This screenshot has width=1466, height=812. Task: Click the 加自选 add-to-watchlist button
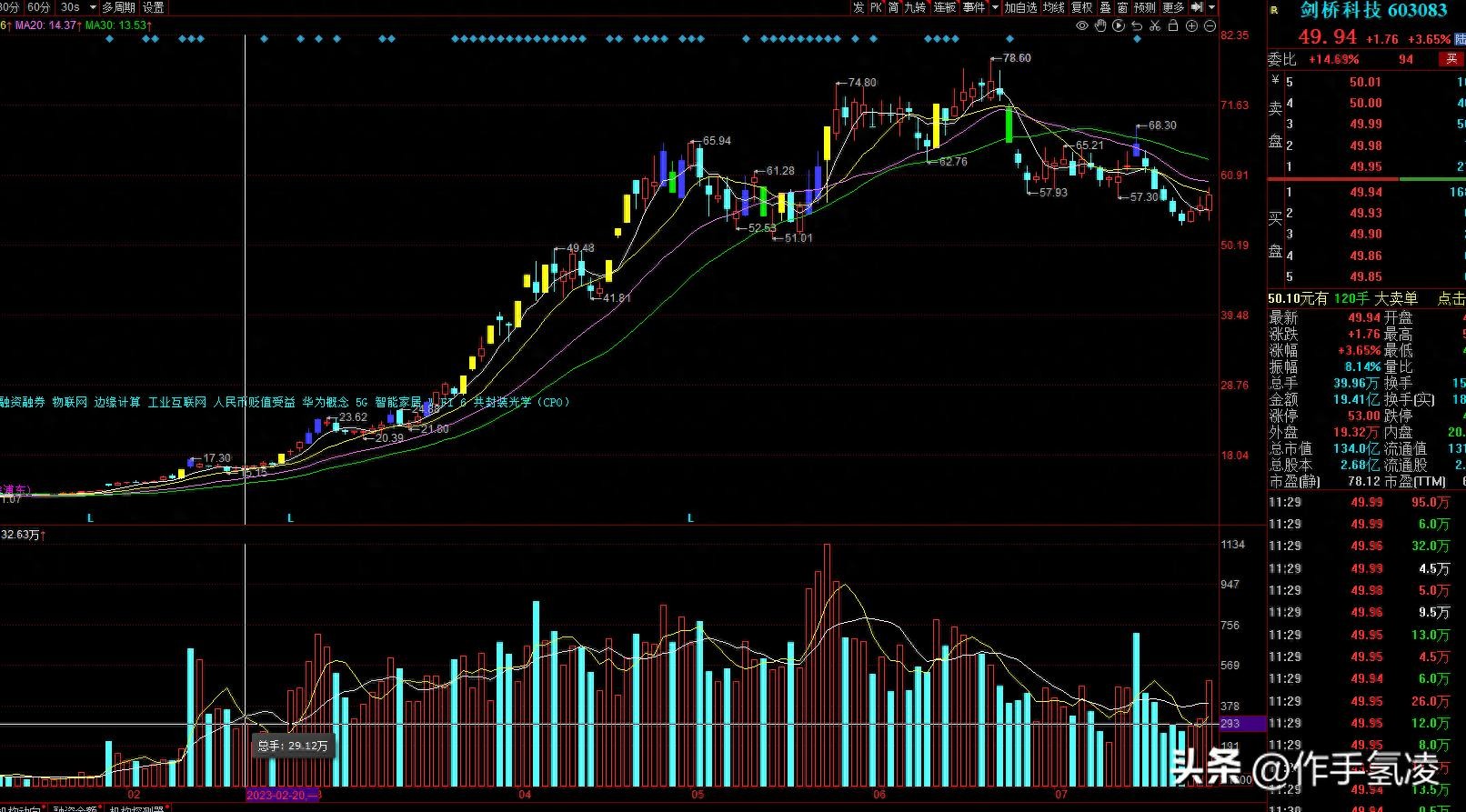(1020, 7)
